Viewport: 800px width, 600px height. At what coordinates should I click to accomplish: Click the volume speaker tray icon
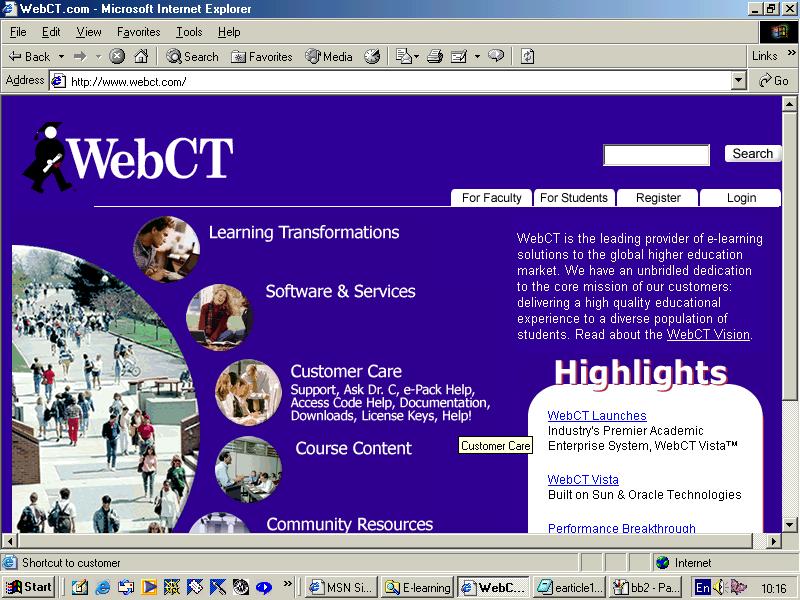[720, 588]
